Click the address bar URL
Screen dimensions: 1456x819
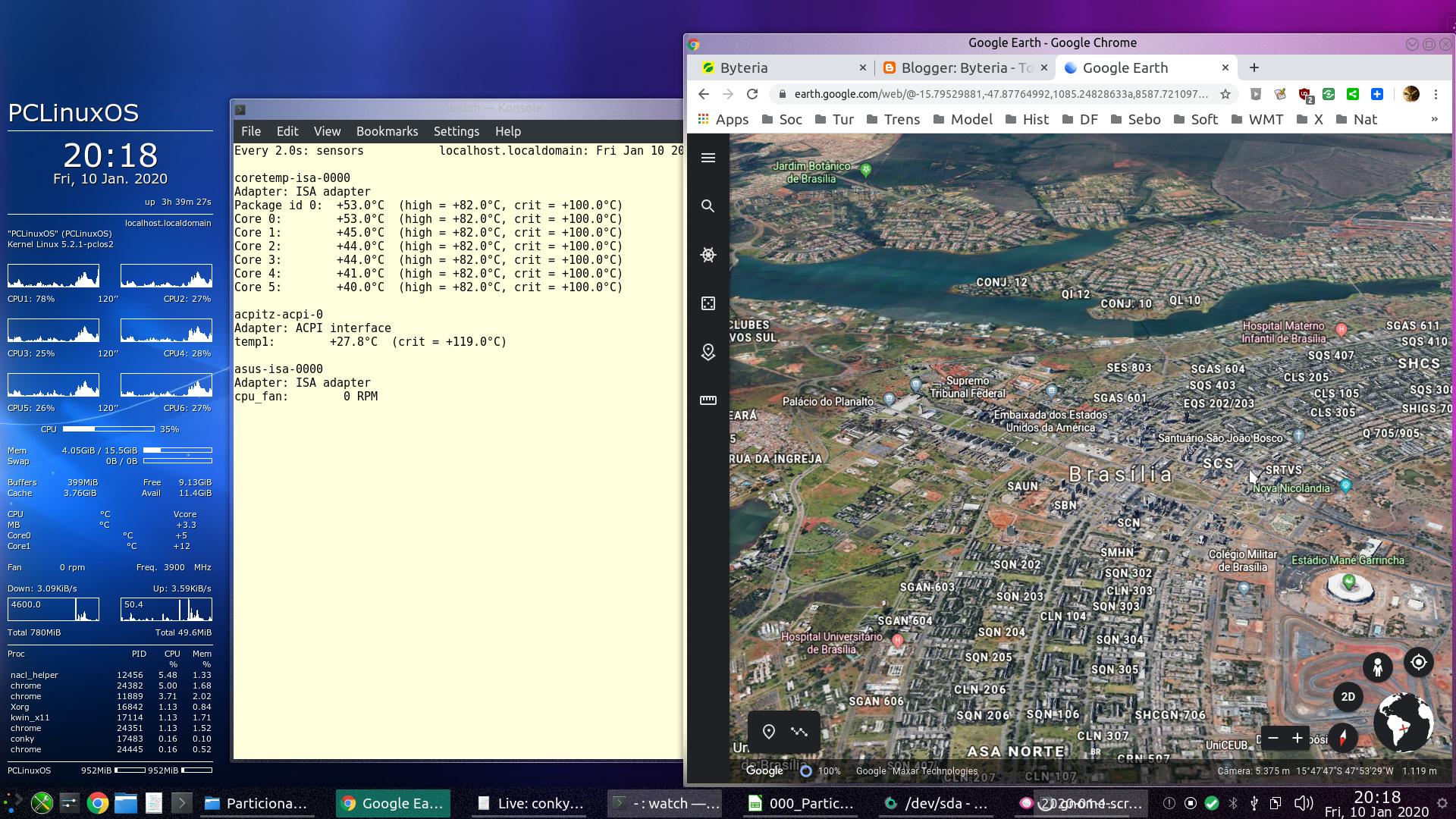point(1001,94)
